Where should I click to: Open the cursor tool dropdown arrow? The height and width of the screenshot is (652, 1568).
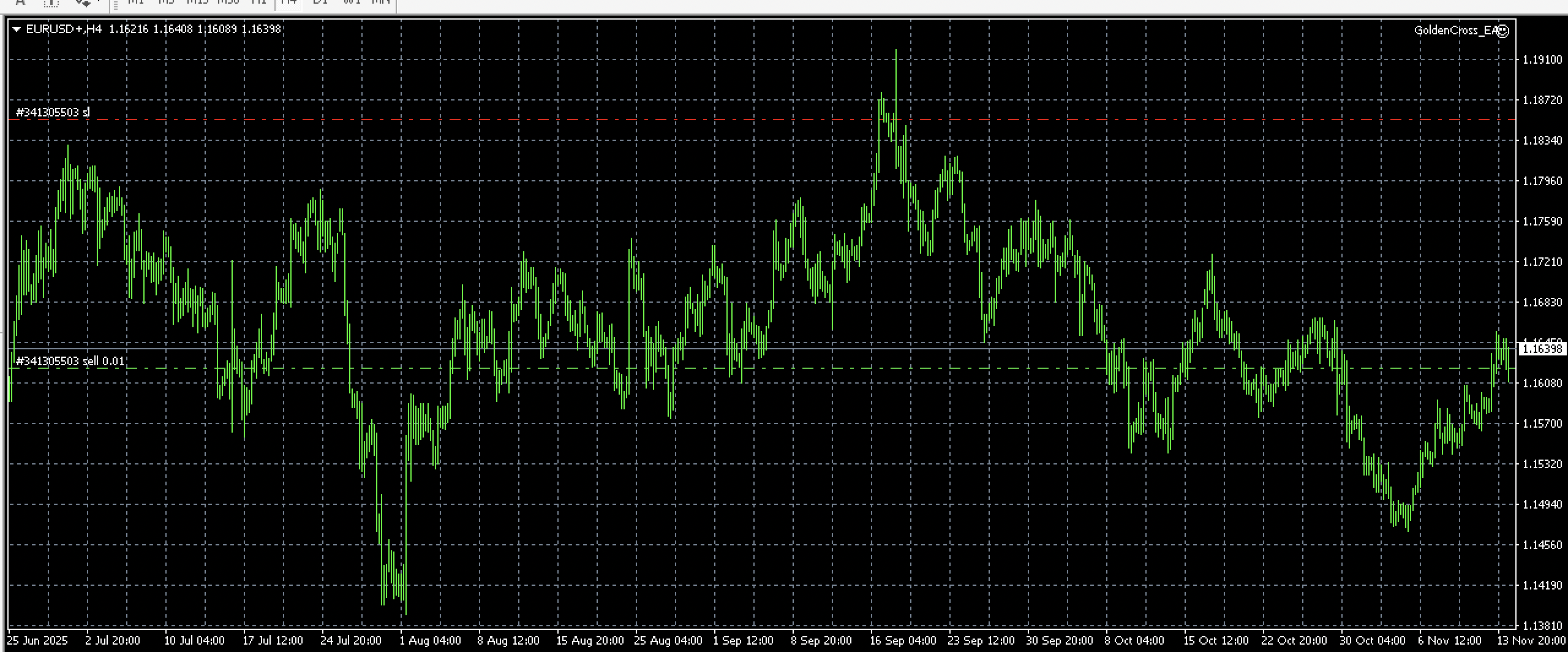click(98, 2)
